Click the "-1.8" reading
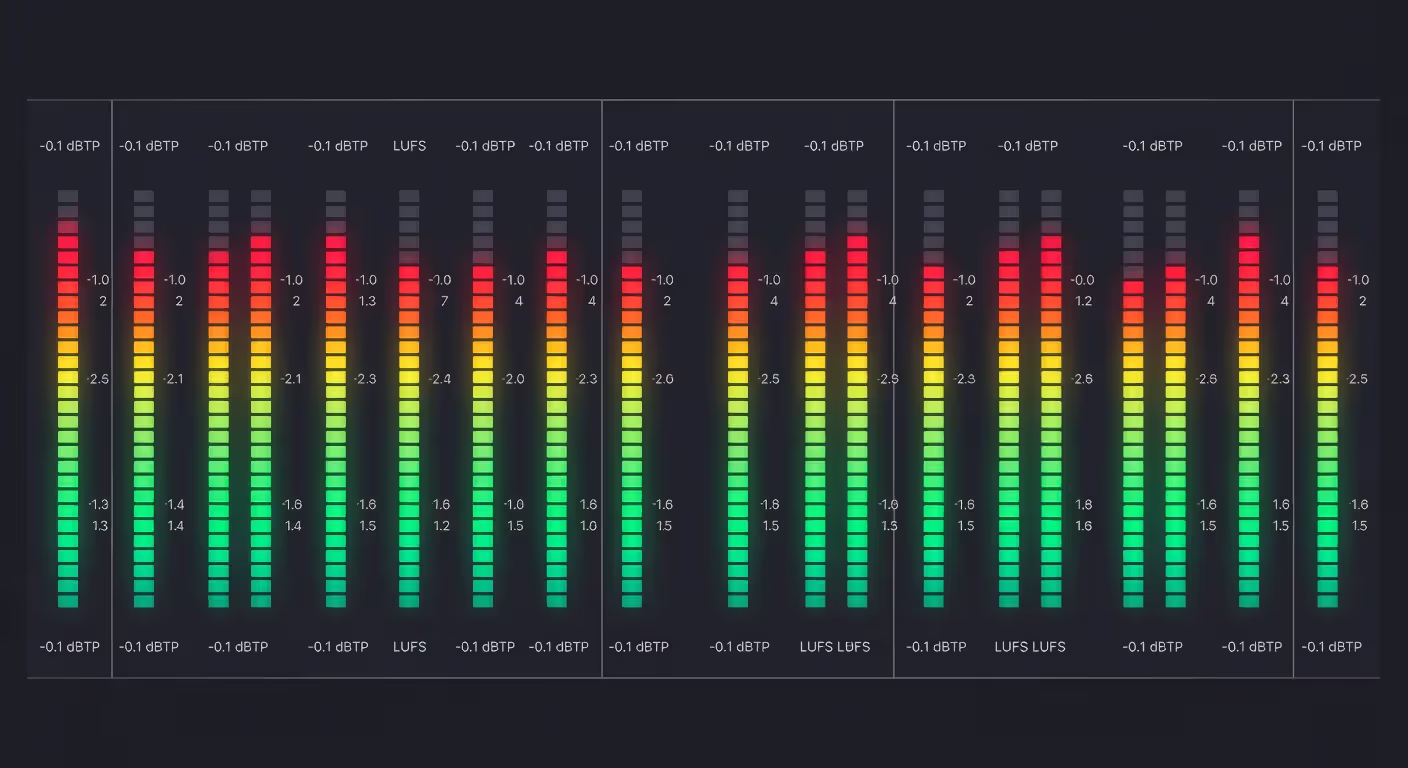Viewport: 1408px width, 768px height. [x=768, y=505]
